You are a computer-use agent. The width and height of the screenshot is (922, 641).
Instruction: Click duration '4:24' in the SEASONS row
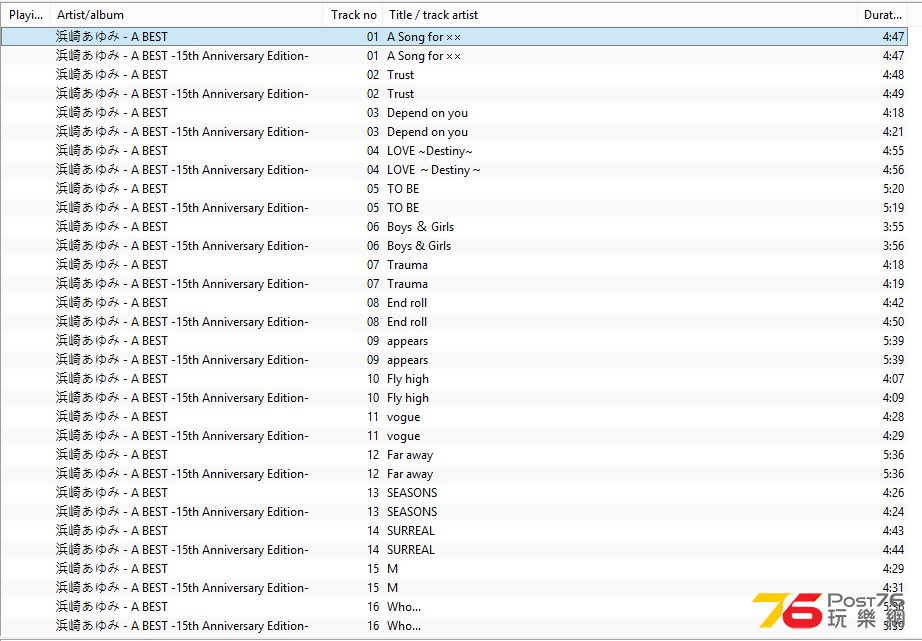tap(893, 512)
